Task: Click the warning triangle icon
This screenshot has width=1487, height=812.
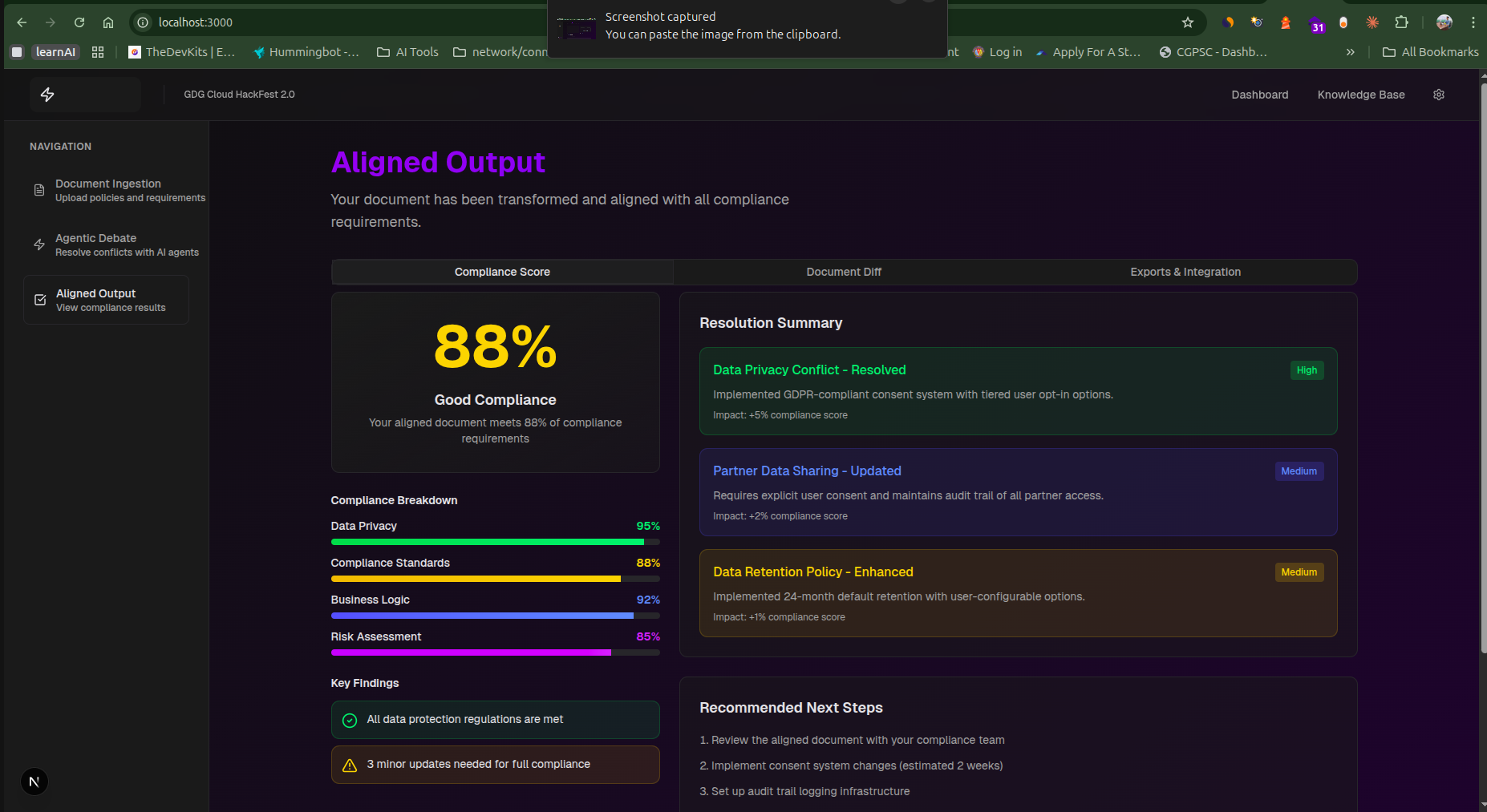Action: (x=350, y=765)
